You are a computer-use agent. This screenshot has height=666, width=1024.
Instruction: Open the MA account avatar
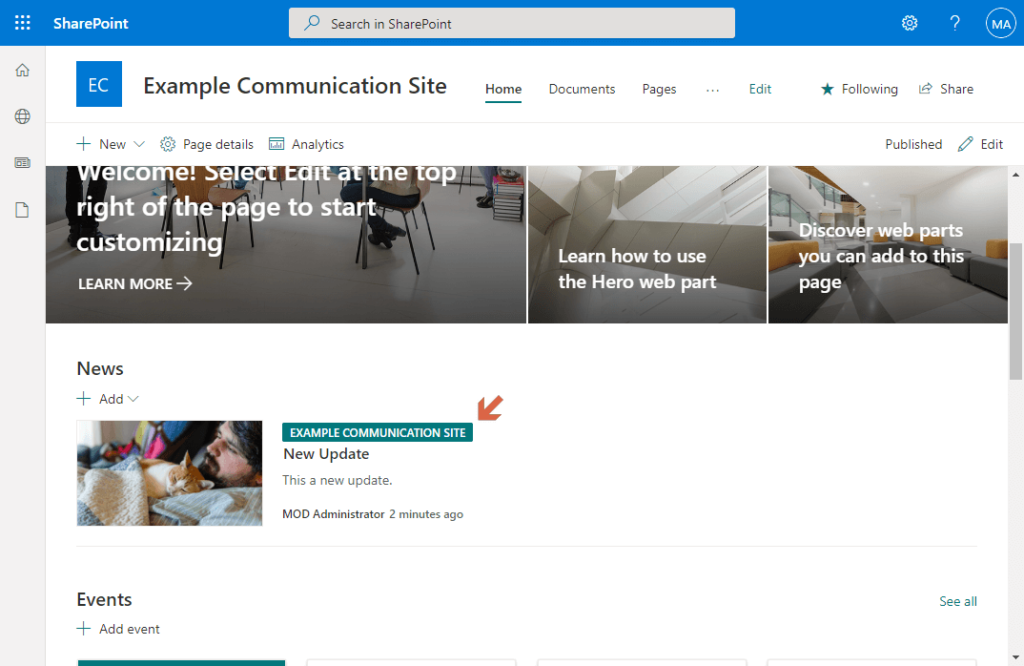tap(1000, 24)
